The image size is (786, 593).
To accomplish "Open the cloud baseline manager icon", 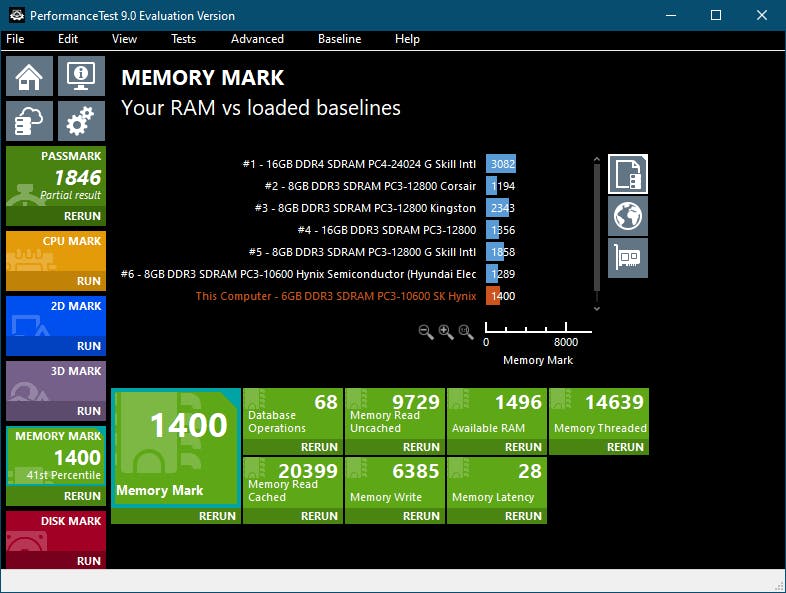I will [x=29, y=121].
